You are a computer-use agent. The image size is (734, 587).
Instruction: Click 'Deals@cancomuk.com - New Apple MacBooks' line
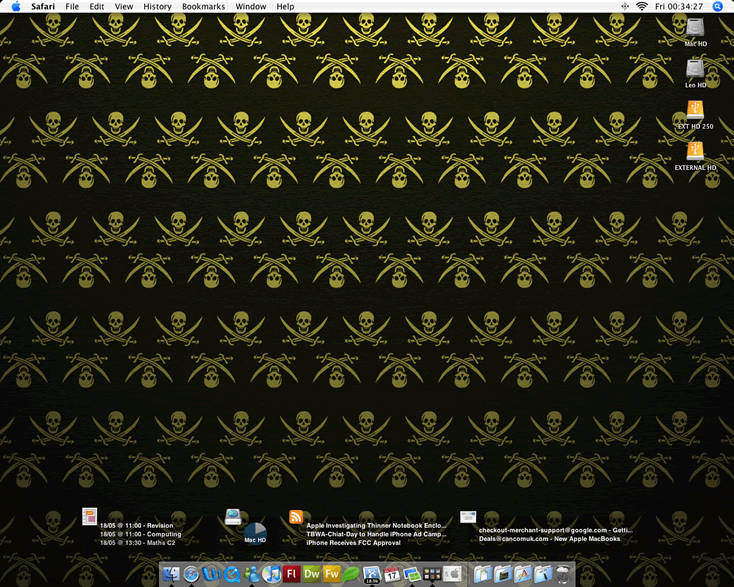click(x=550, y=539)
